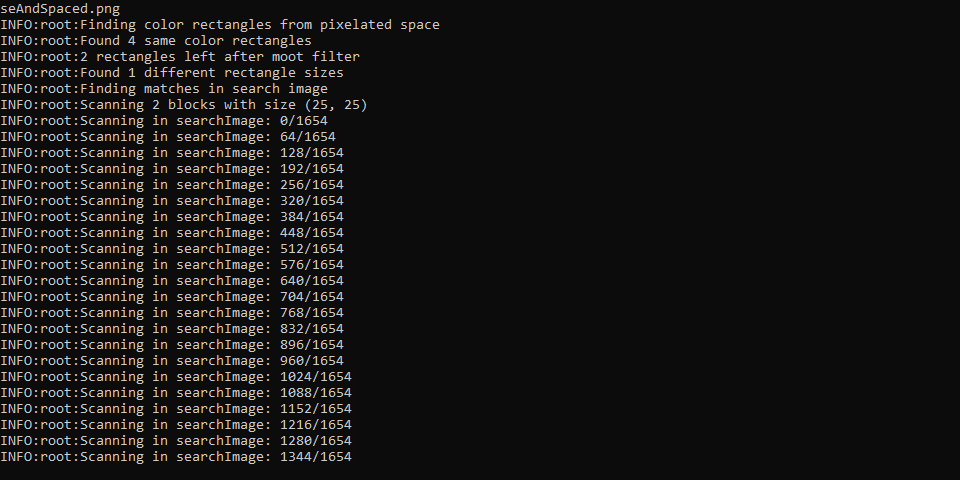
Task: Click the scanning progress line 128/1654
Action: [x=172, y=152]
